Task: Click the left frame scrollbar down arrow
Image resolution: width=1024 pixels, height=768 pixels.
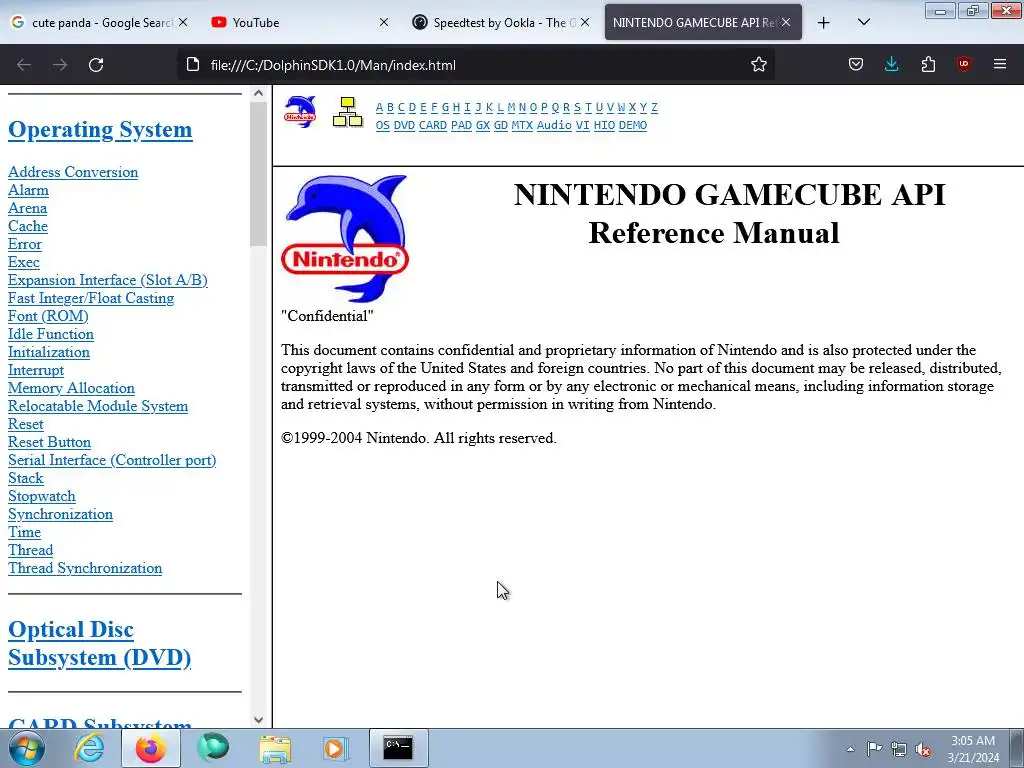Action: click(x=258, y=720)
